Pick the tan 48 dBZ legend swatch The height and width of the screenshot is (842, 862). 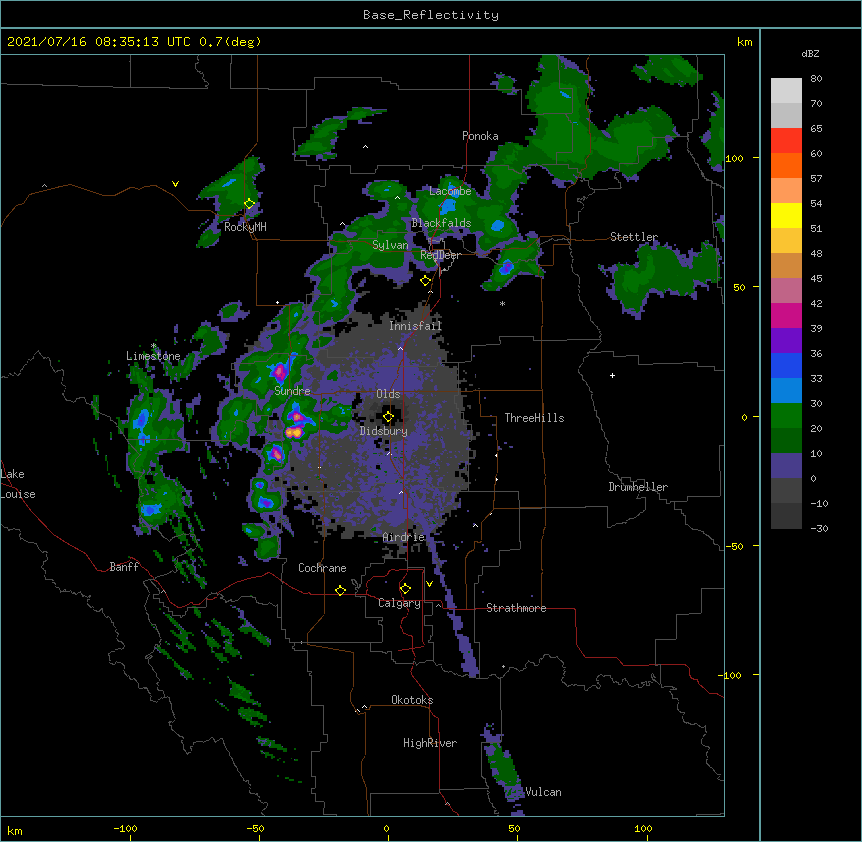pyautogui.click(x=786, y=265)
